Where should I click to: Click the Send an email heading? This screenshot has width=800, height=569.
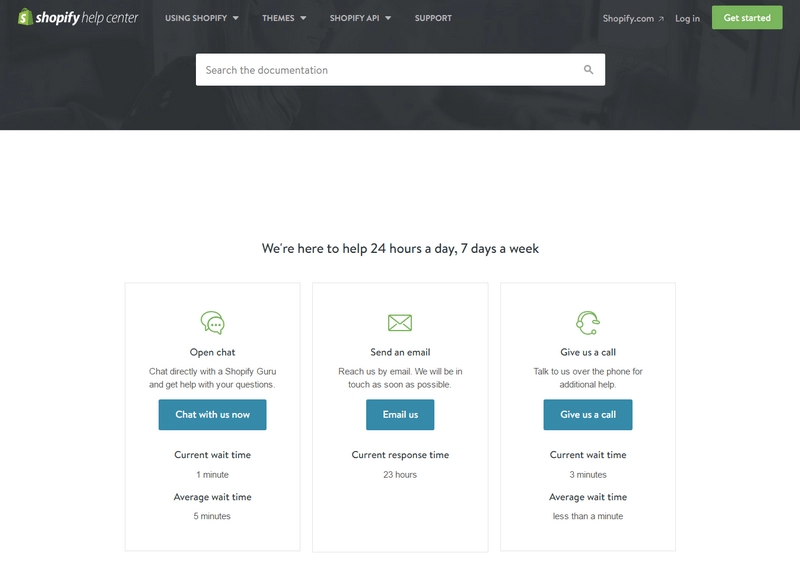point(400,352)
